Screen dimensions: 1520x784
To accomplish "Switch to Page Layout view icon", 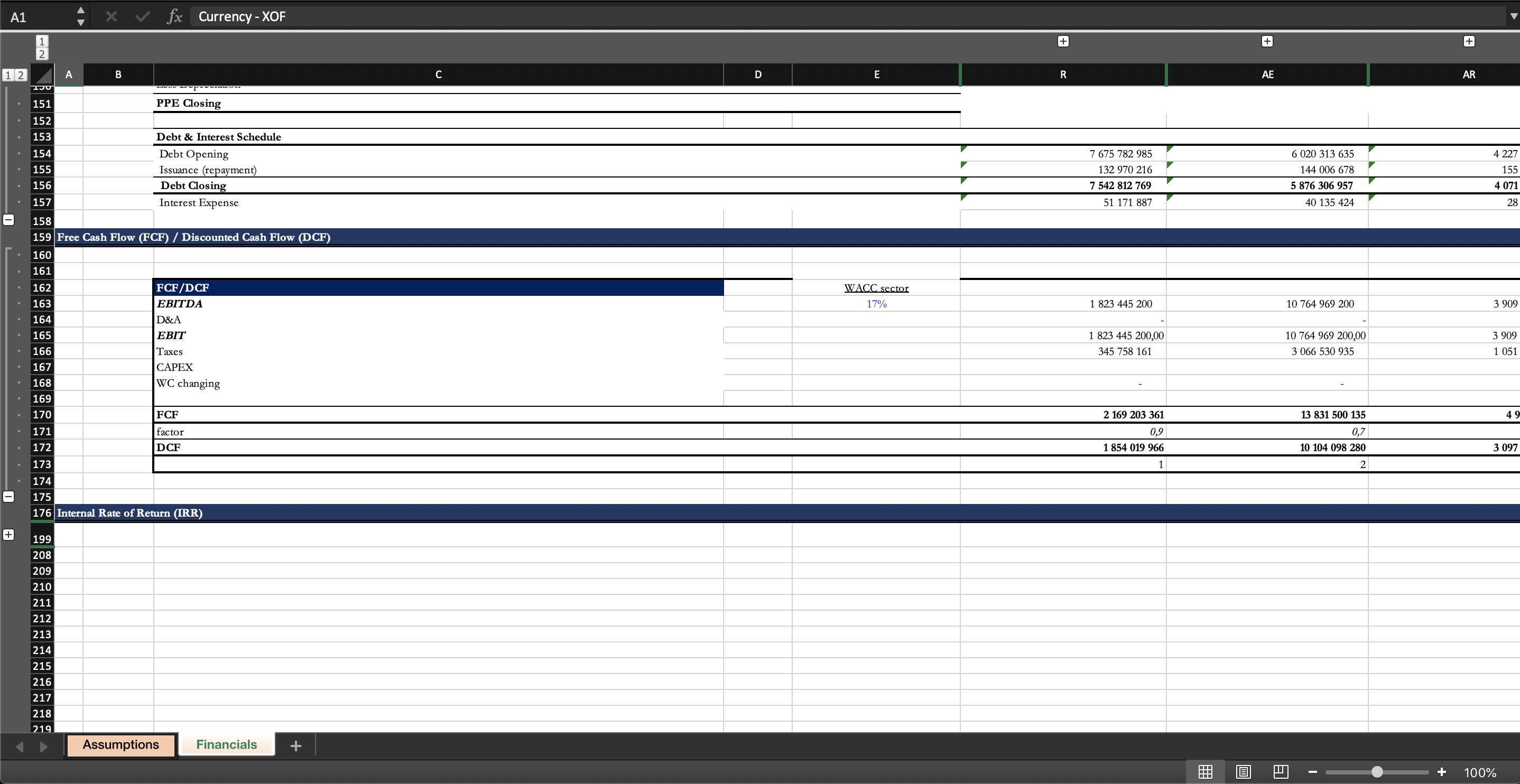I will click(1243, 772).
